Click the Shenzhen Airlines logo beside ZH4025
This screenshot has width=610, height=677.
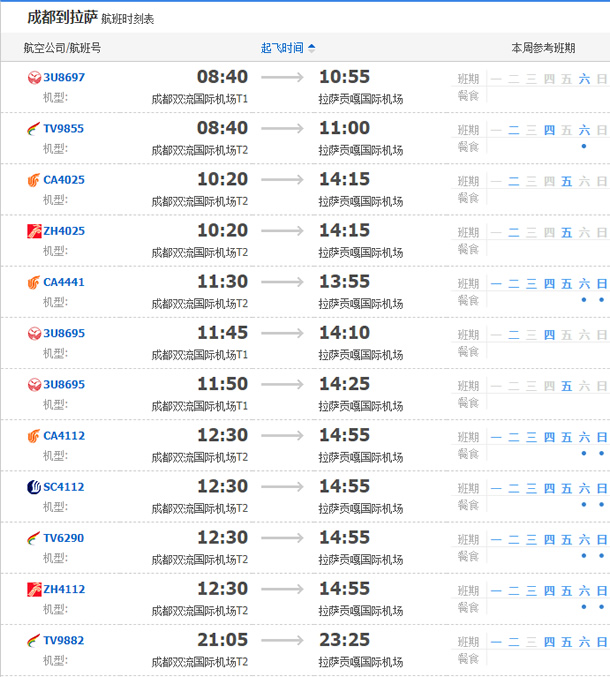(34, 231)
